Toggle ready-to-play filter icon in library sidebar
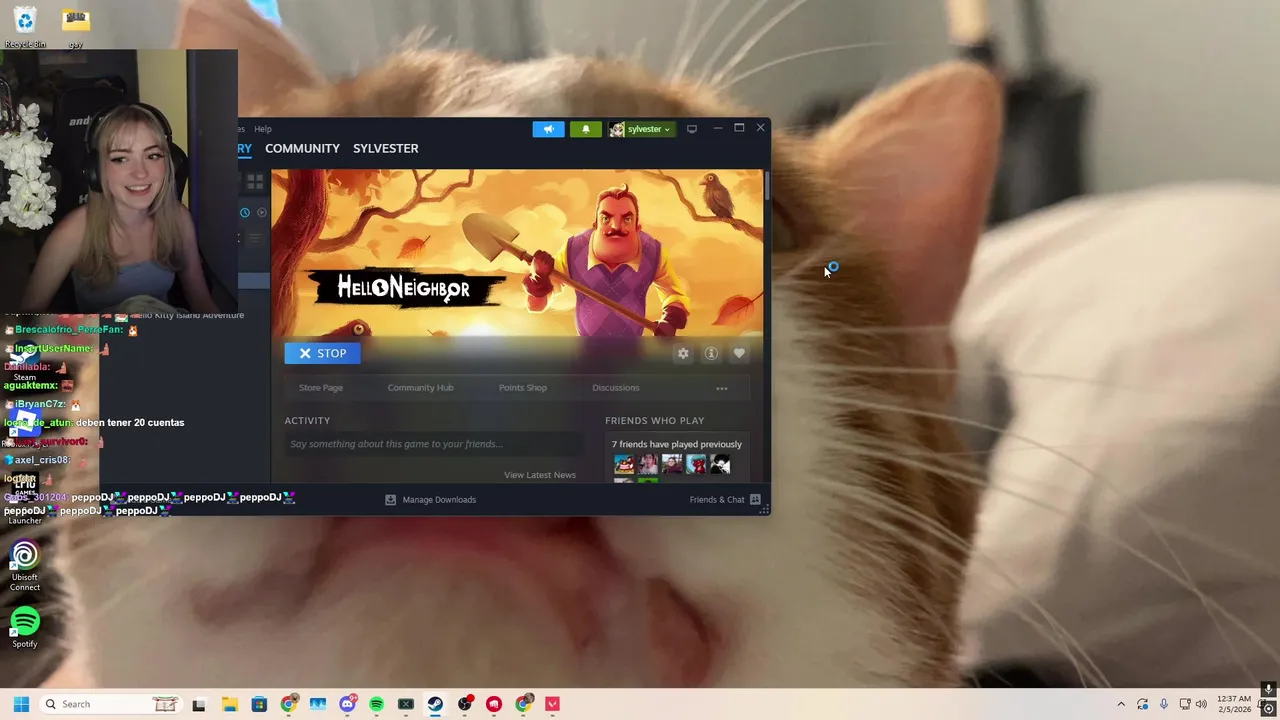 point(262,212)
